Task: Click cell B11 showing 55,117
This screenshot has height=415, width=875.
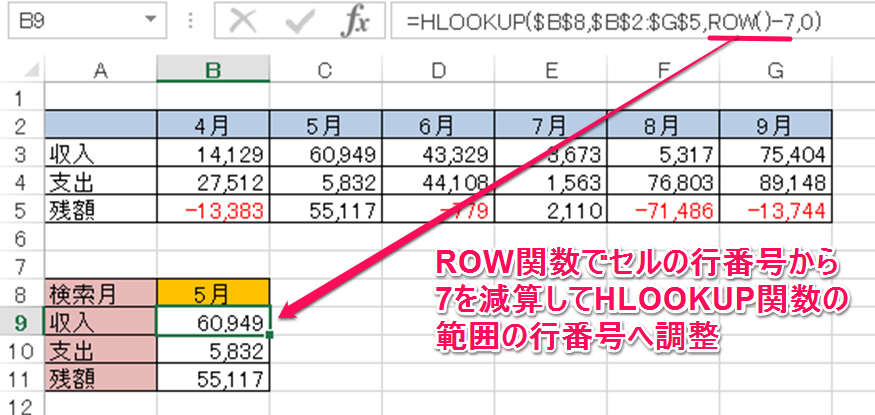Action: point(212,379)
